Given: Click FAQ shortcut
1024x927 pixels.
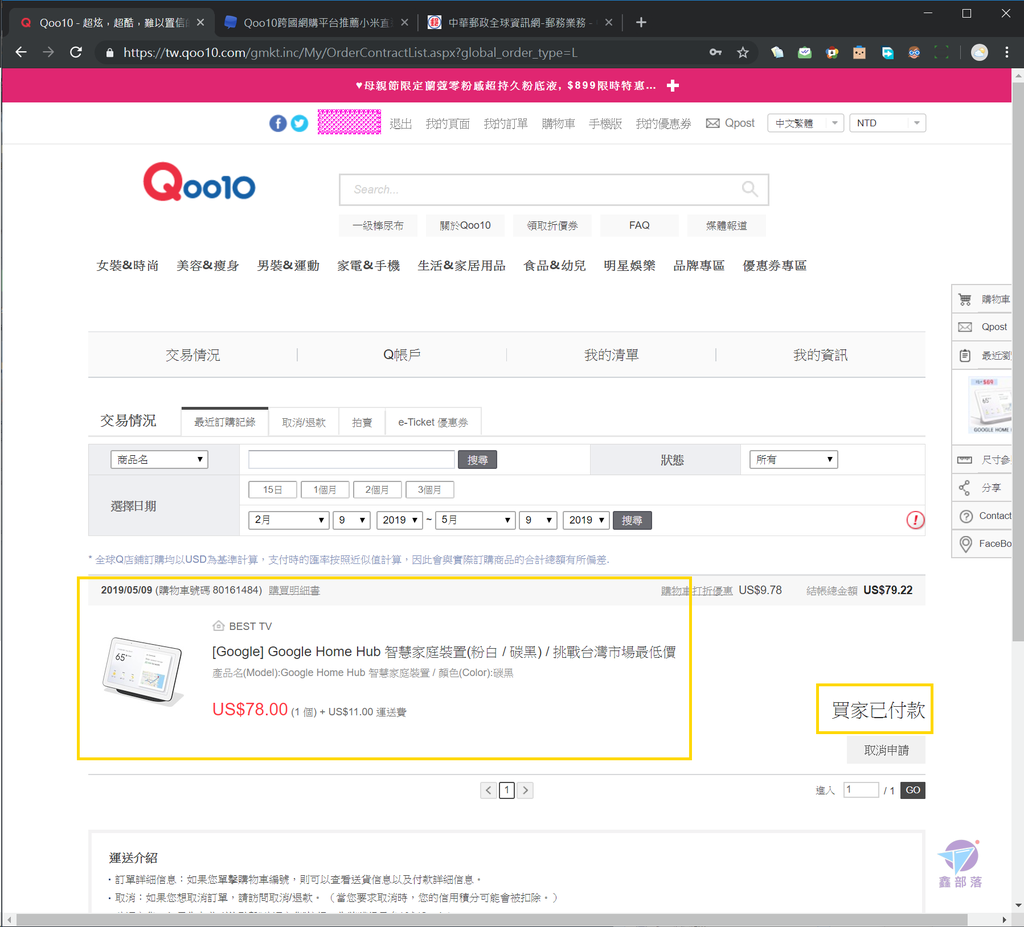Looking at the screenshot, I should pyautogui.click(x=639, y=225).
